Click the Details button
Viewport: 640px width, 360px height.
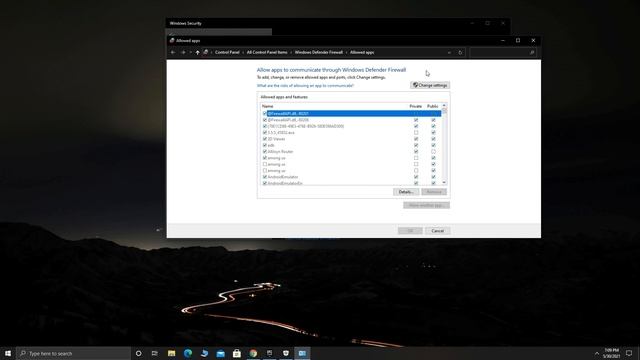click(406, 192)
